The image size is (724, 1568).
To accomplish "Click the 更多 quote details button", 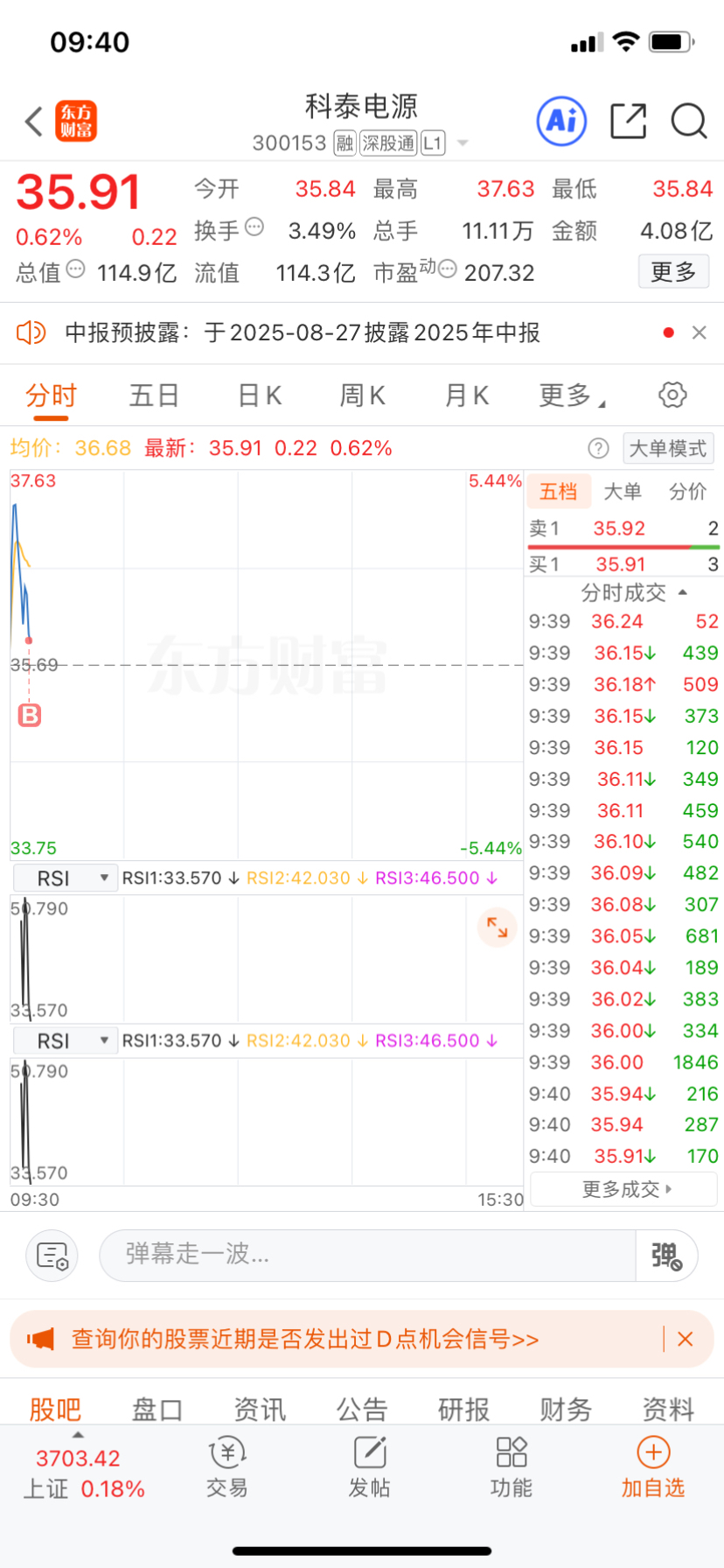I will (x=673, y=272).
